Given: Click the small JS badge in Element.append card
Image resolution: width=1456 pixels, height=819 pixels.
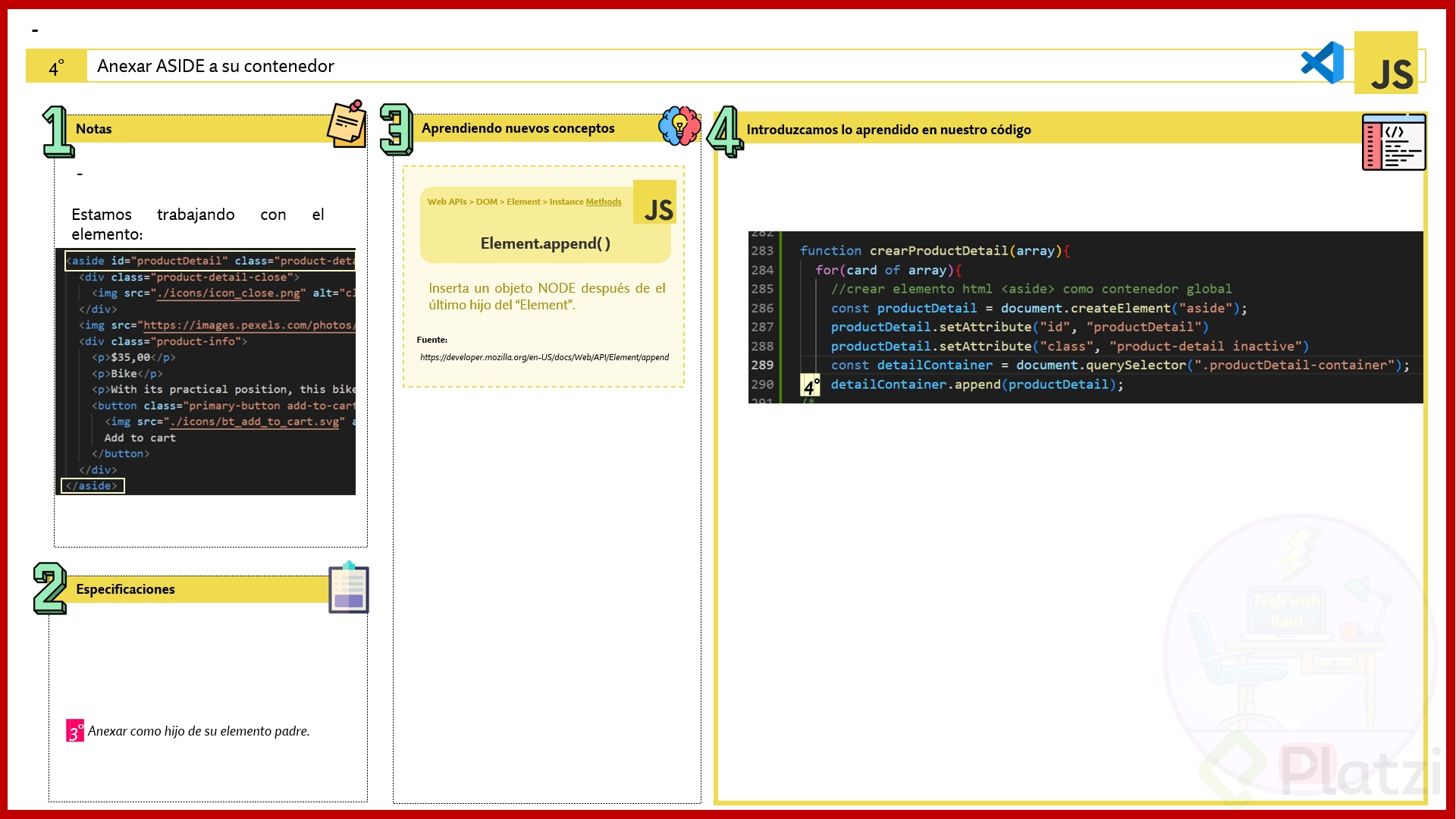Looking at the screenshot, I should tap(654, 202).
